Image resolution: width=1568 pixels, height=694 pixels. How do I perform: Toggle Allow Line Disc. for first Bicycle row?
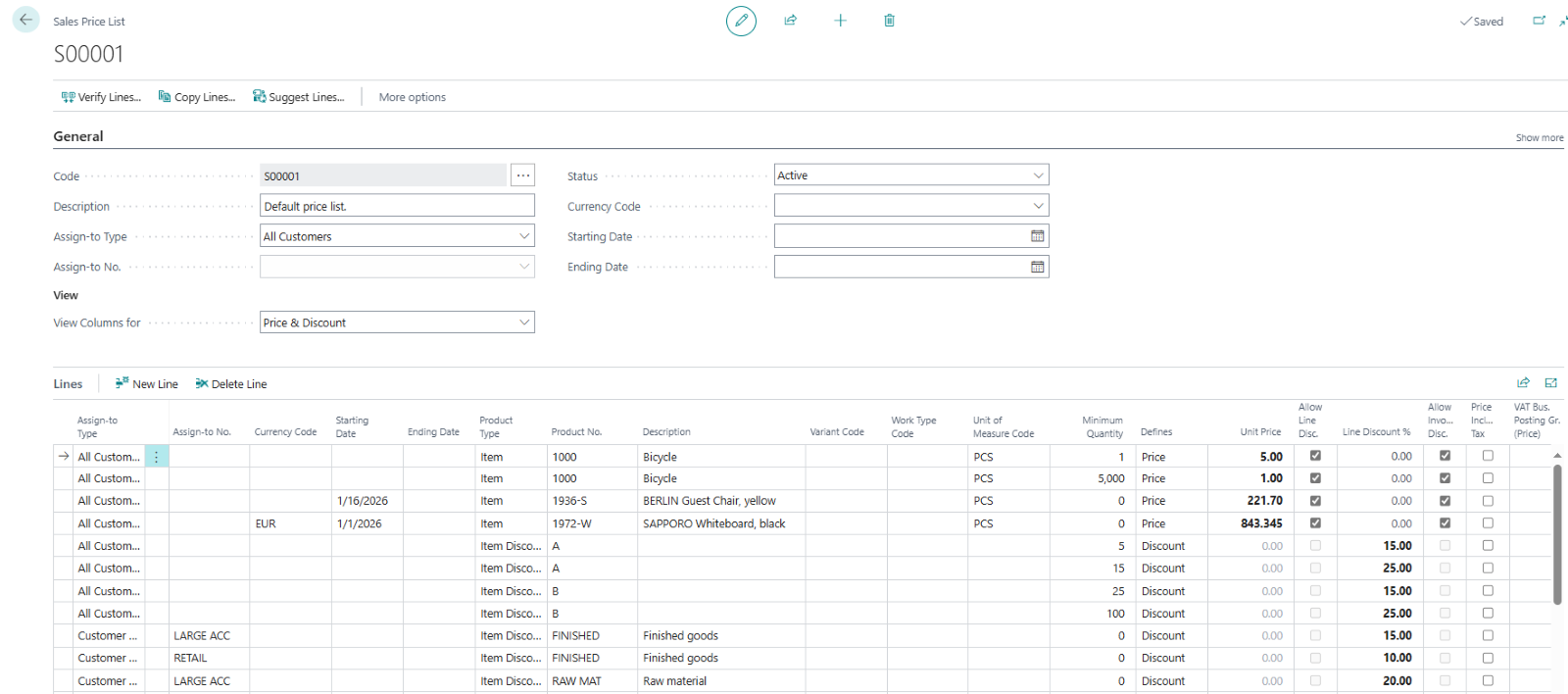click(x=1315, y=456)
